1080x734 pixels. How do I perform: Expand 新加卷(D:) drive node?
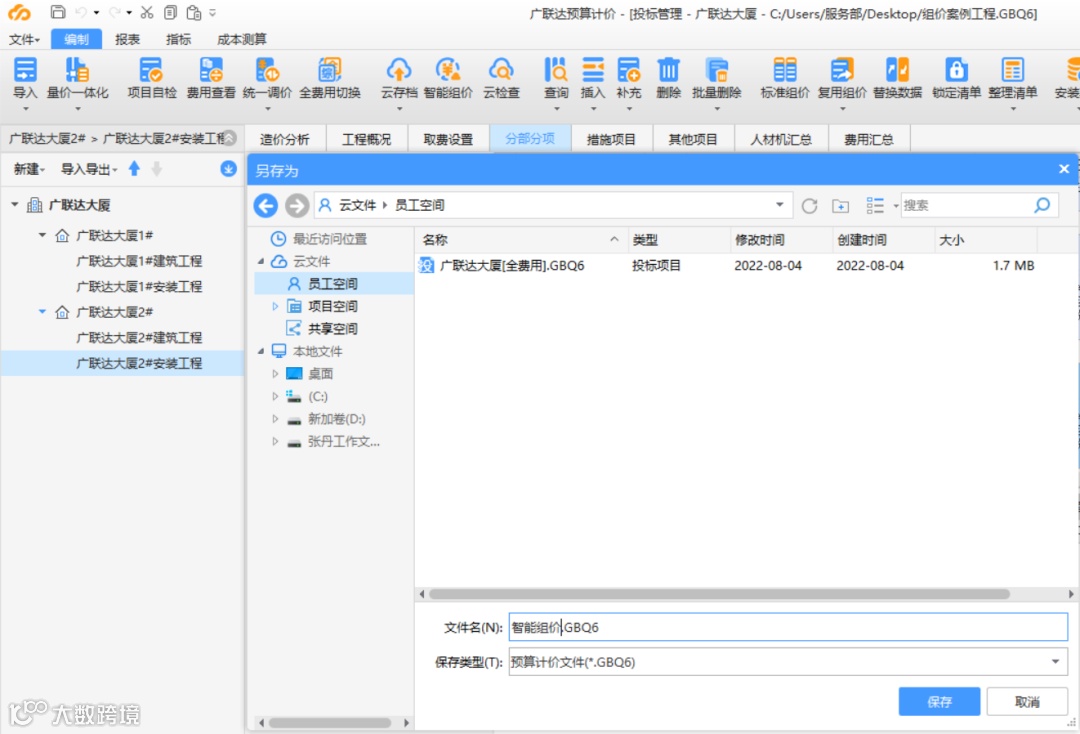275,419
